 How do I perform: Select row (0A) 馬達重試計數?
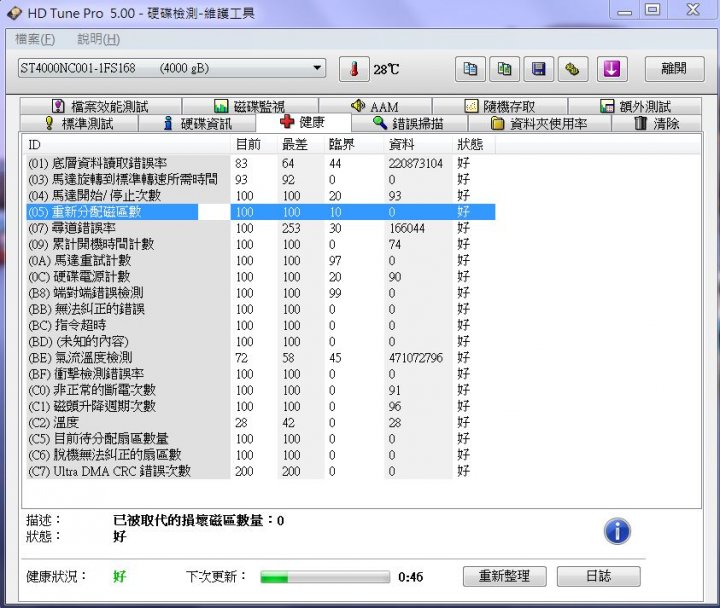coord(261,261)
